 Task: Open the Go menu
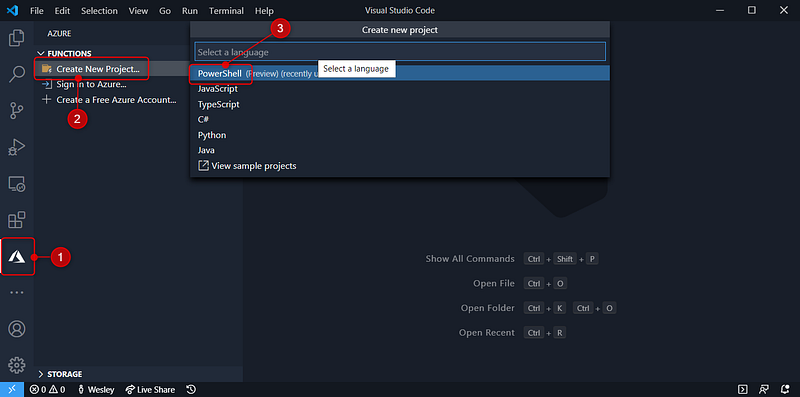point(165,11)
